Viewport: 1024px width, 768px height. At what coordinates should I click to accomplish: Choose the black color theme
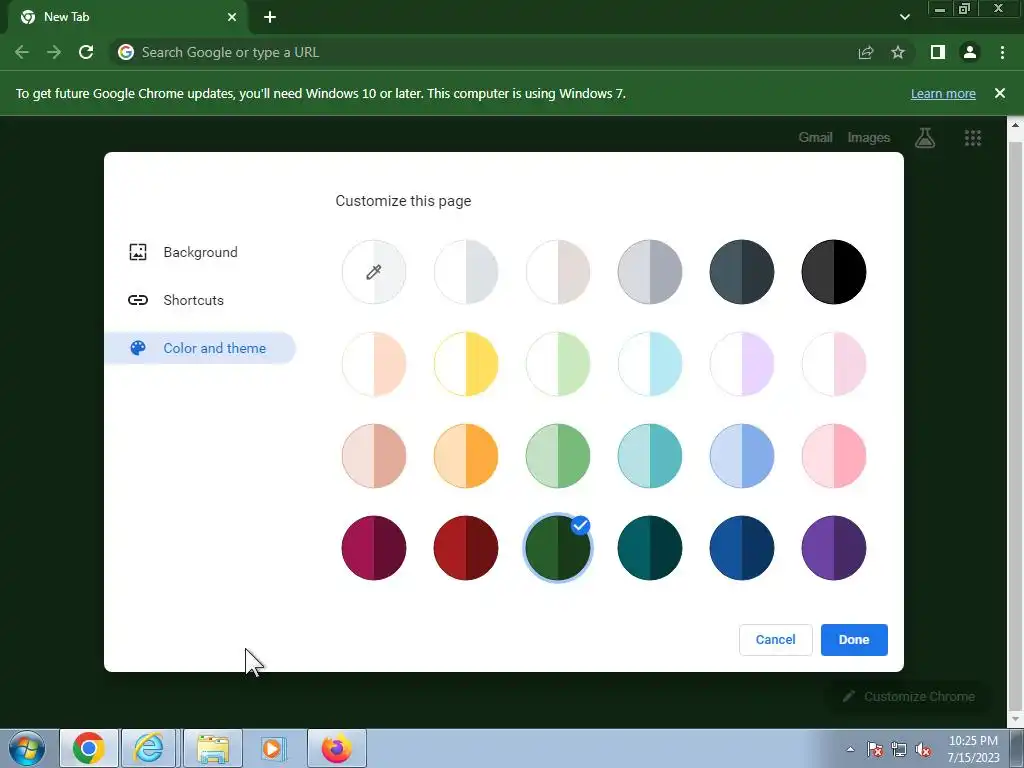click(x=834, y=272)
